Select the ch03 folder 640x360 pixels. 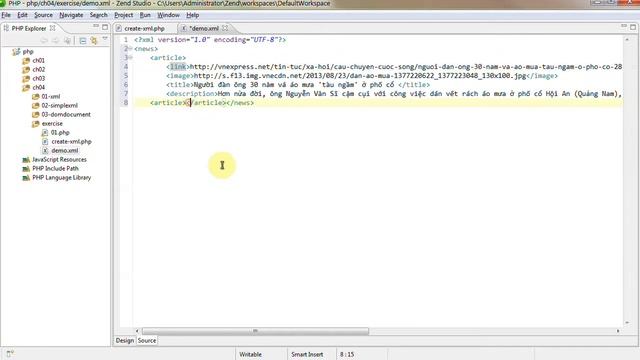[x=39, y=78]
